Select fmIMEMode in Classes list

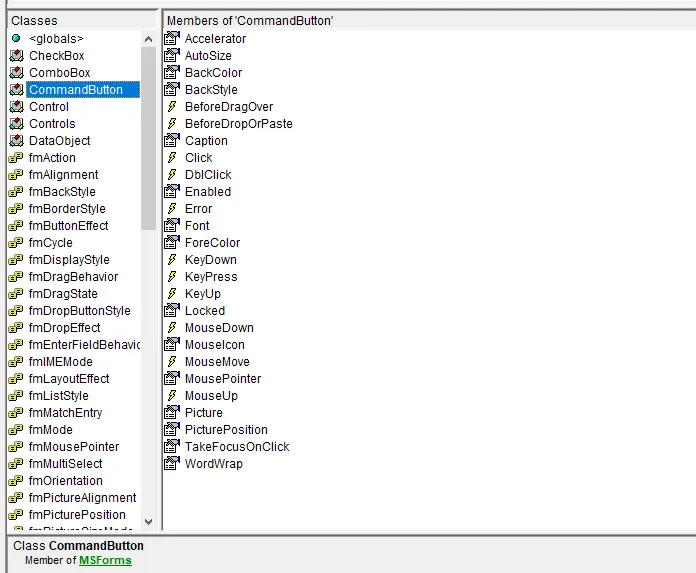pyautogui.click(x=60, y=362)
